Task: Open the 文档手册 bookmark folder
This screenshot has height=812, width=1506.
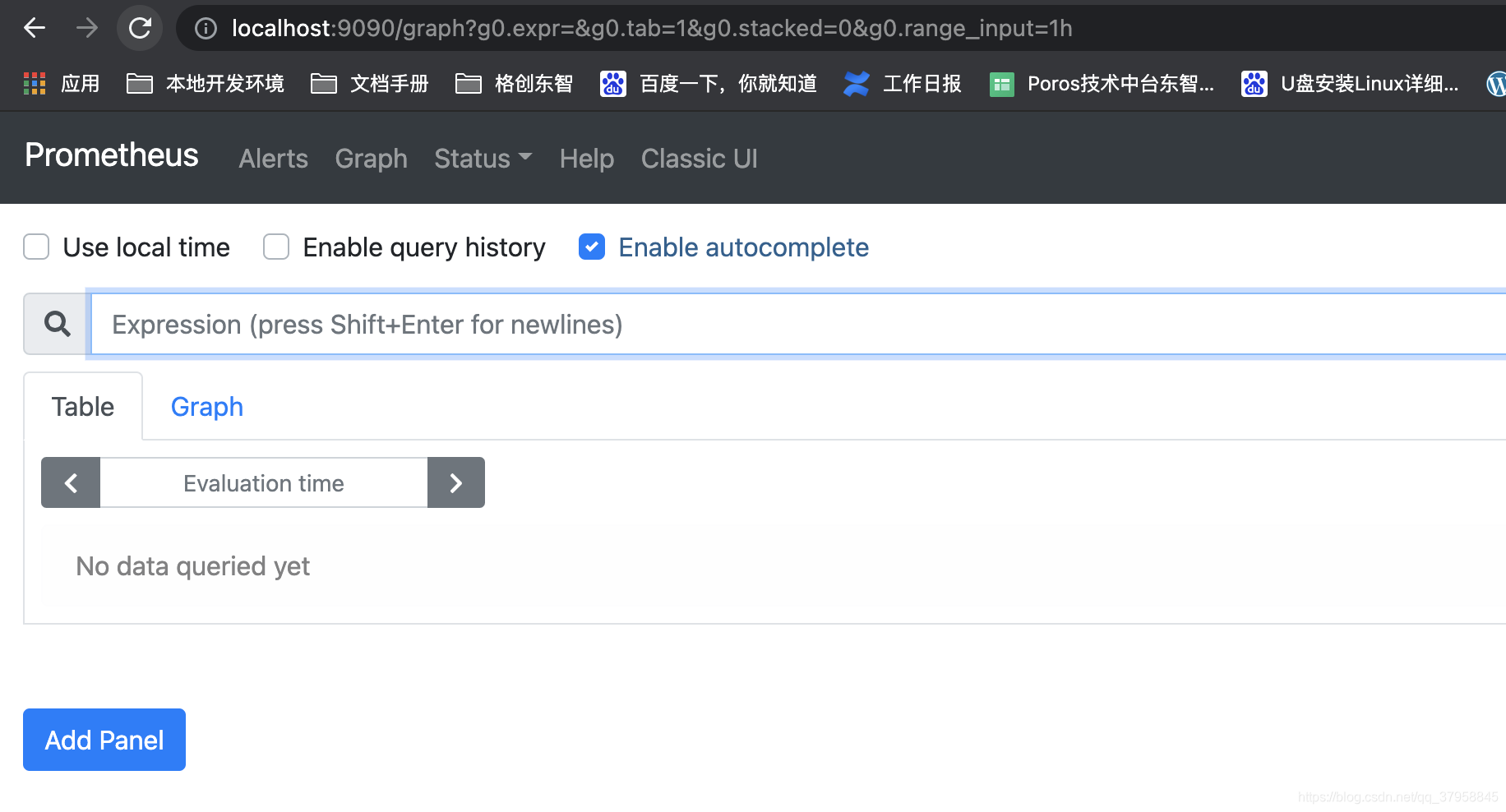Action: click(x=370, y=83)
